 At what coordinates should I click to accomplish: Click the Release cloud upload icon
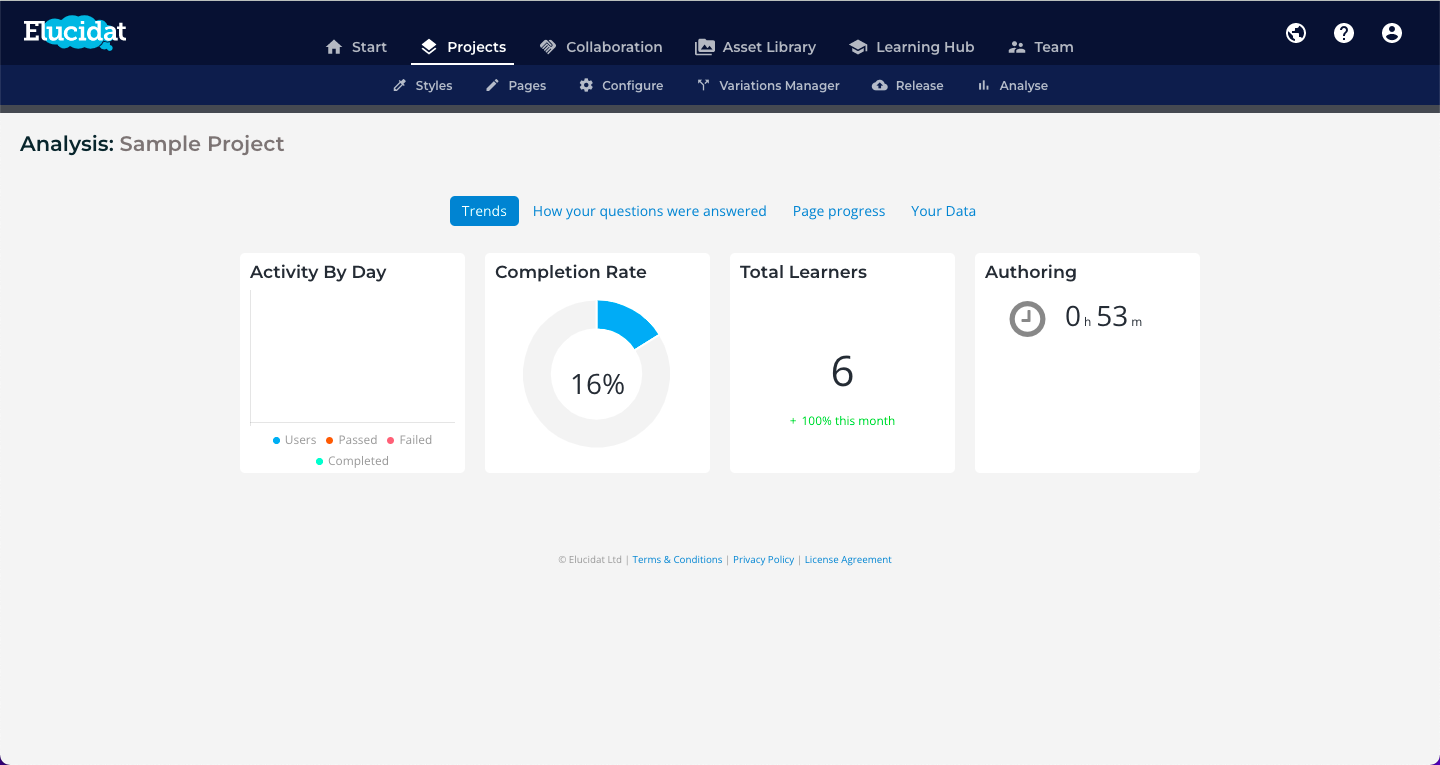click(880, 86)
